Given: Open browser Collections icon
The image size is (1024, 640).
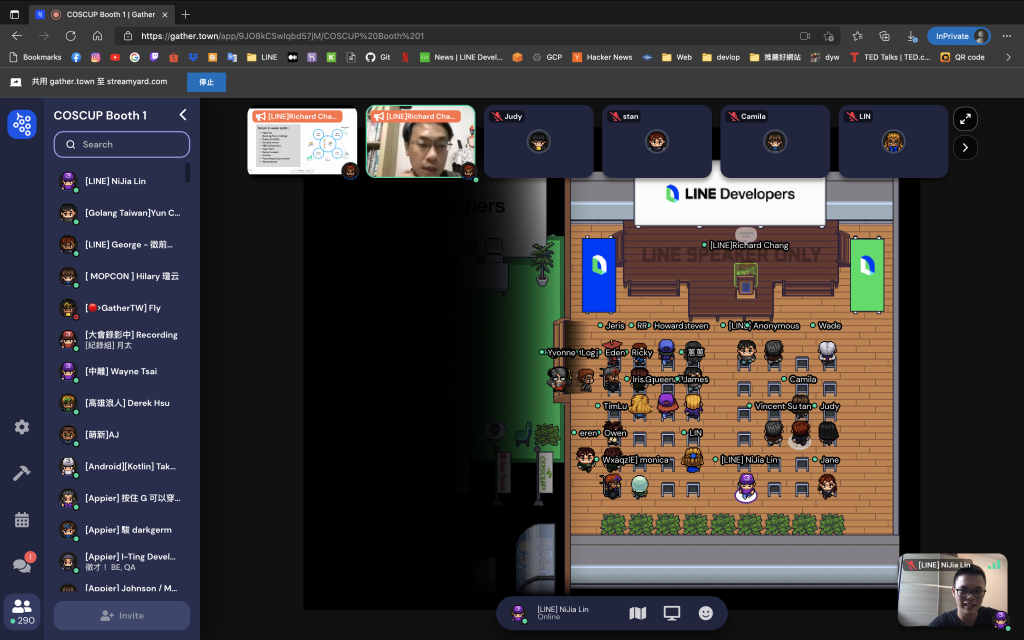Looking at the screenshot, I should (x=884, y=36).
